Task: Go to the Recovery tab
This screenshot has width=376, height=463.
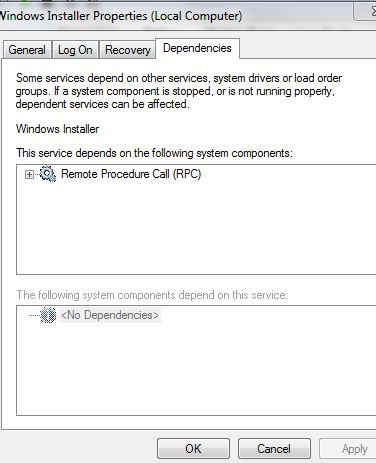Action: 128,50
